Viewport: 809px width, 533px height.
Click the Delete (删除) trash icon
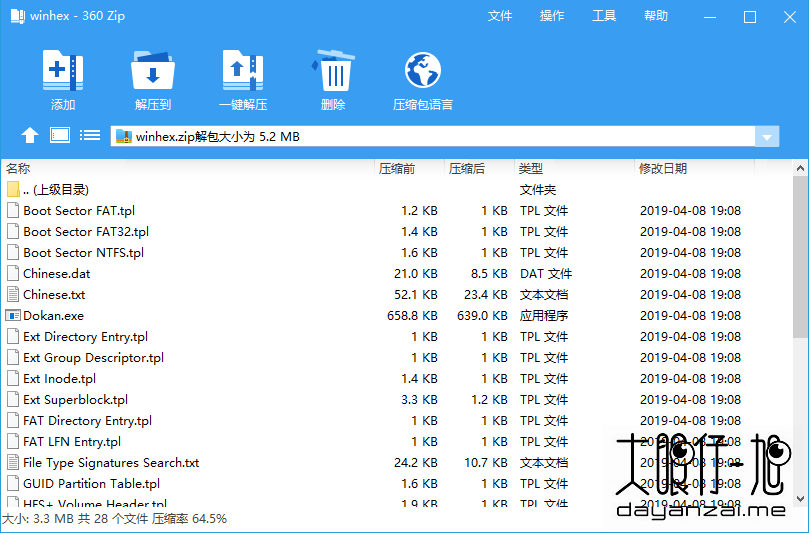tap(333, 70)
